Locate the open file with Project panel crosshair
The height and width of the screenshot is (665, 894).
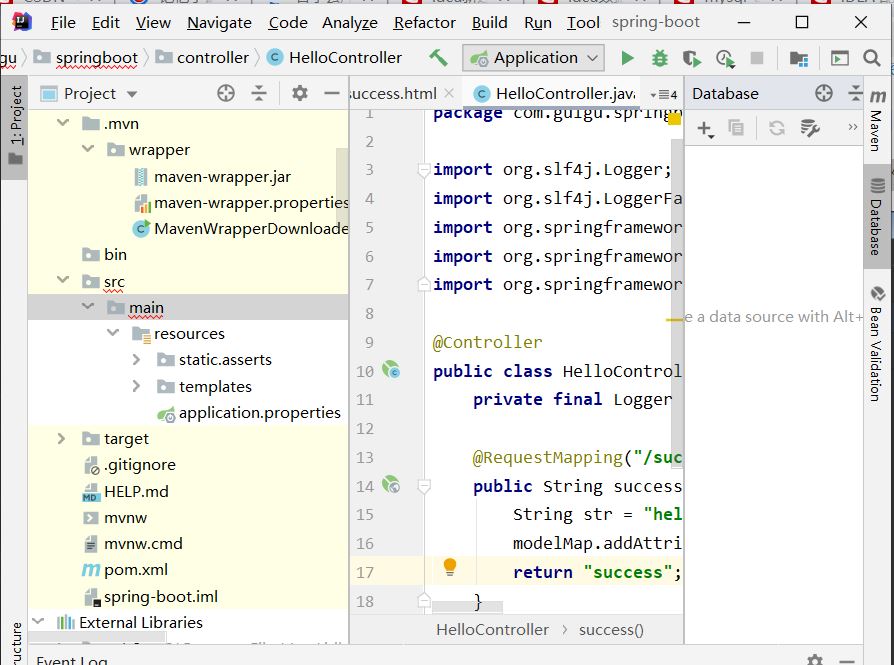tap(226, 93)
